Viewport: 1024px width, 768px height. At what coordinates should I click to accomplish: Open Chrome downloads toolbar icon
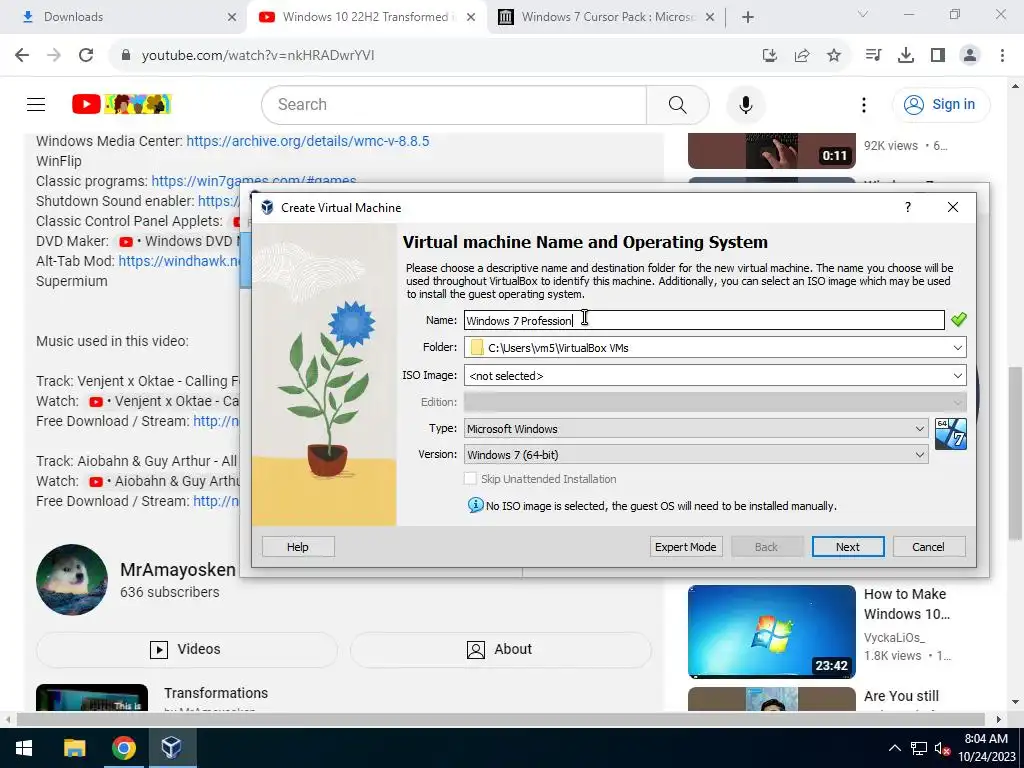906,56
